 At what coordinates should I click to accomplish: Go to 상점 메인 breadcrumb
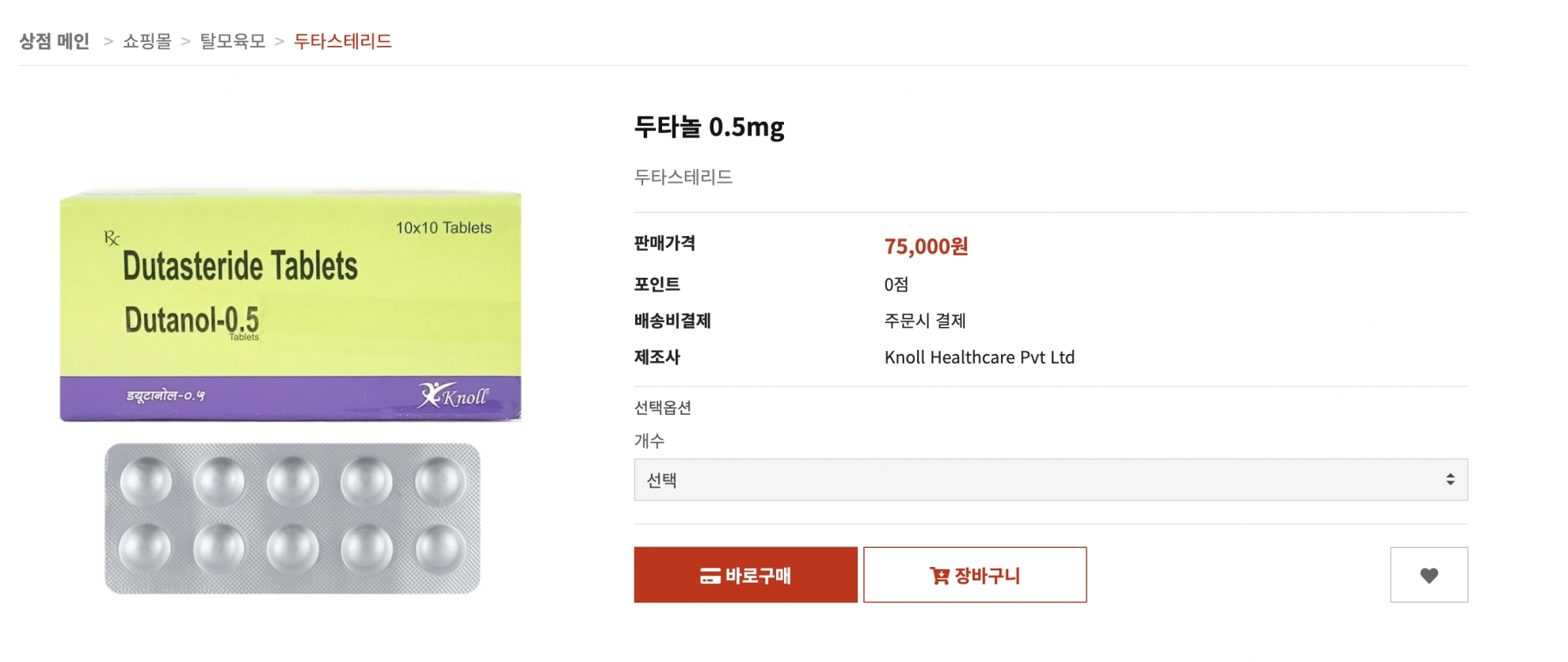point(54,41)
